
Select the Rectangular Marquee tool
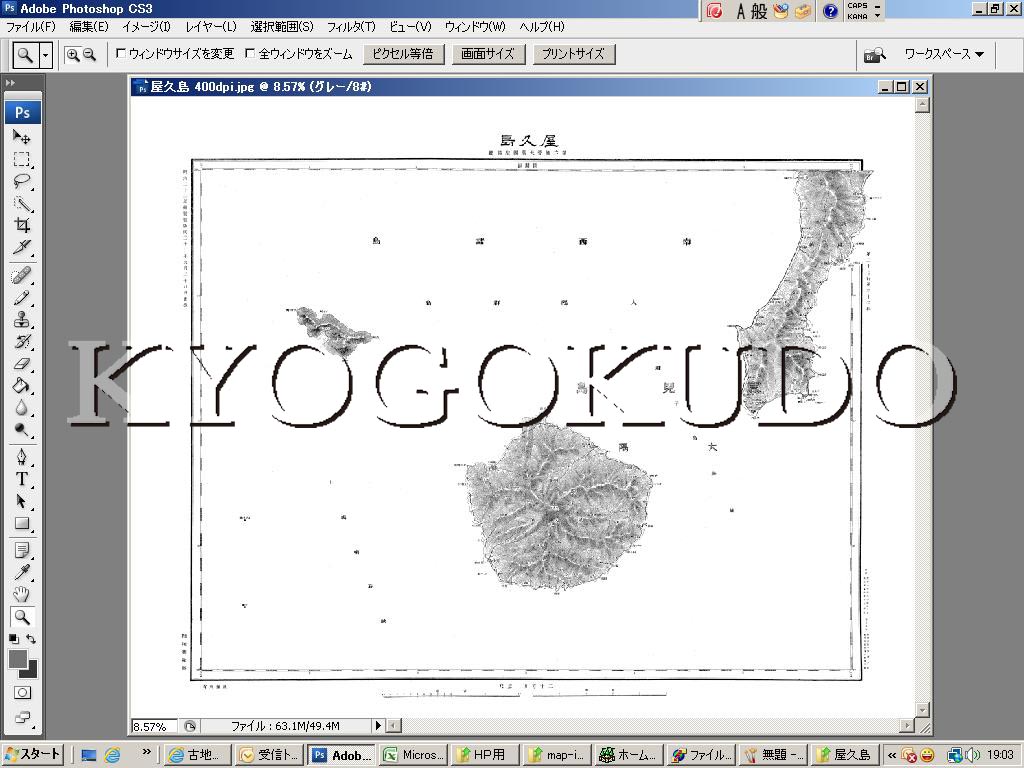[22, 159]
